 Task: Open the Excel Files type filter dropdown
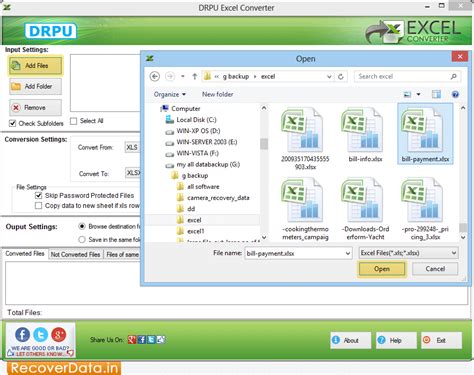coord(408,253)
